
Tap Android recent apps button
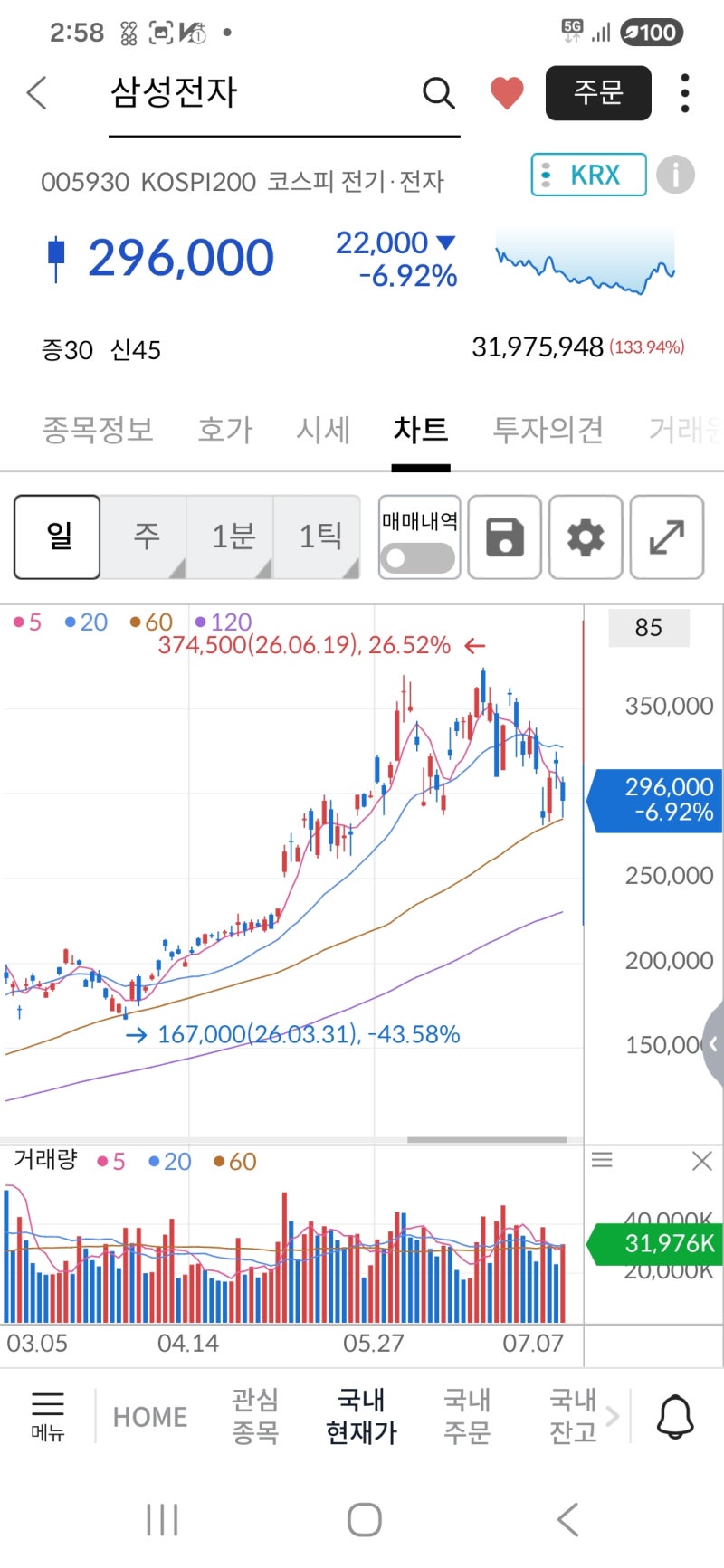point(163,1520)
